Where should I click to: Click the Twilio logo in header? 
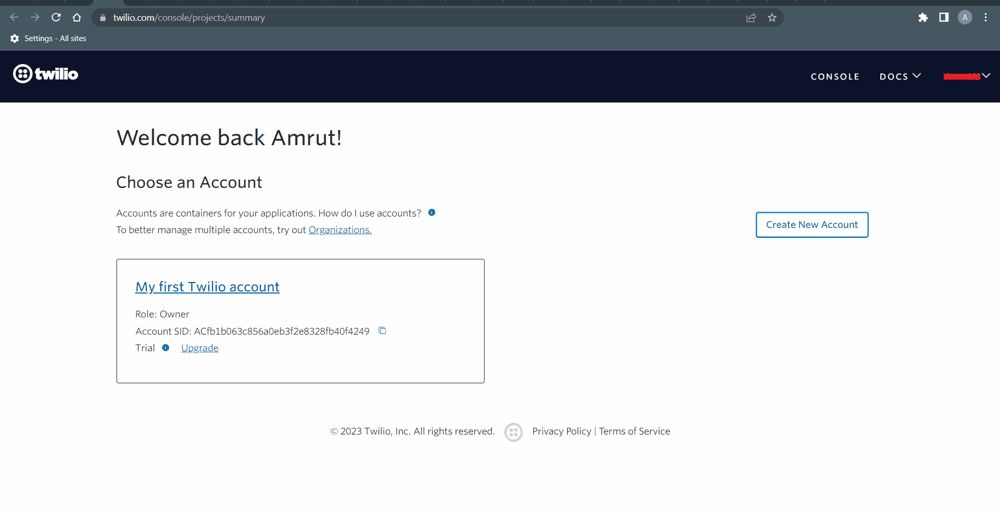pos(45,74)
